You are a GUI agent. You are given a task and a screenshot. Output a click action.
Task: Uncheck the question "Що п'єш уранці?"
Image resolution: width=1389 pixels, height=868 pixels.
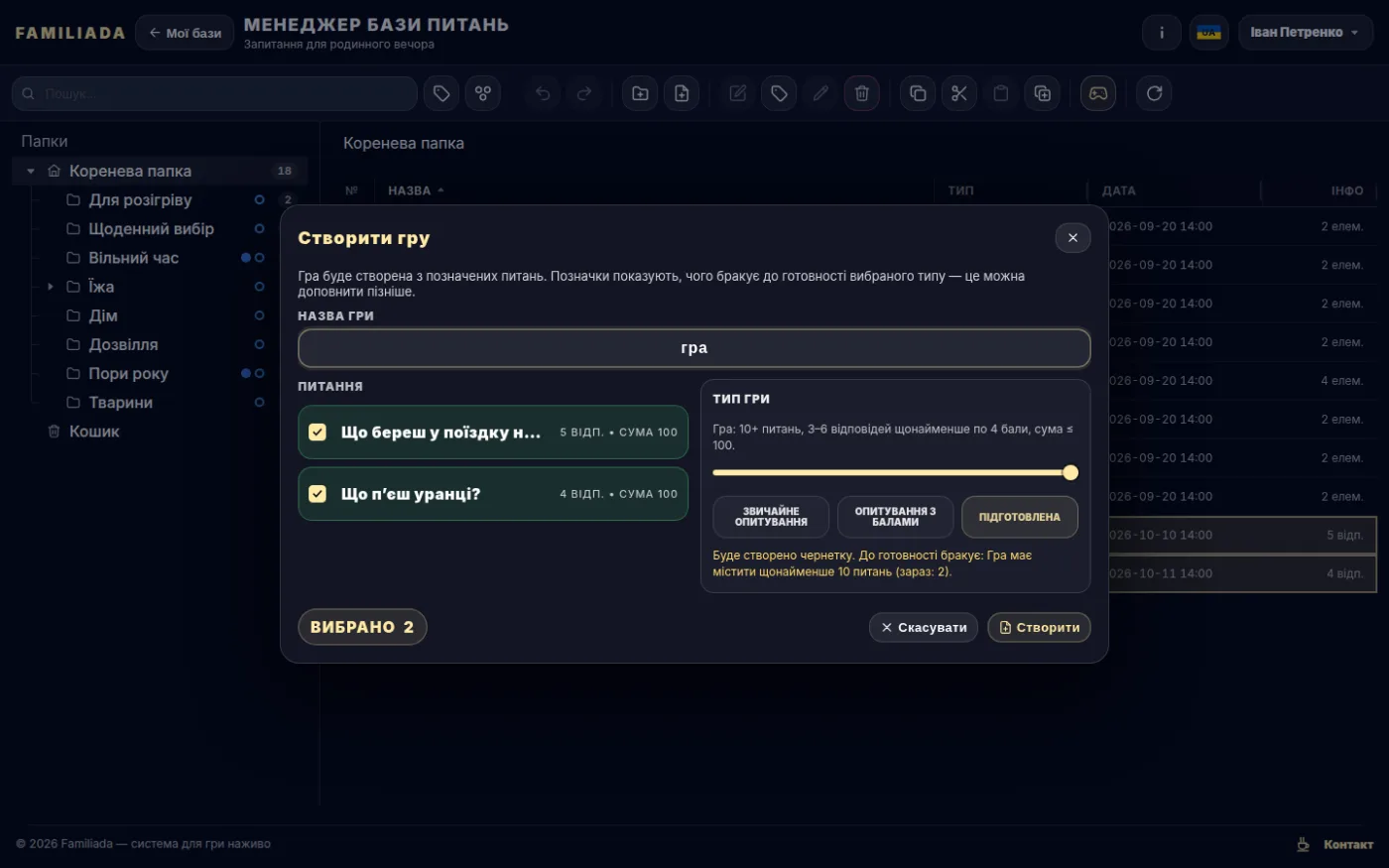[317, 494]
